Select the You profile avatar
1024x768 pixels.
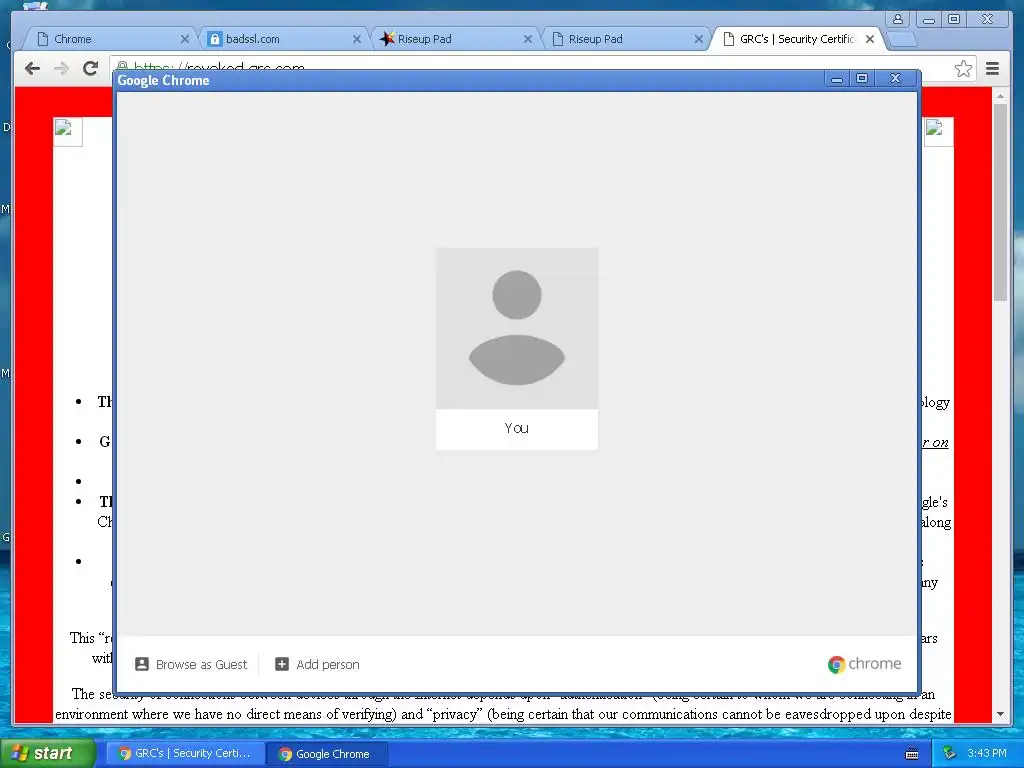coord(517,328)
